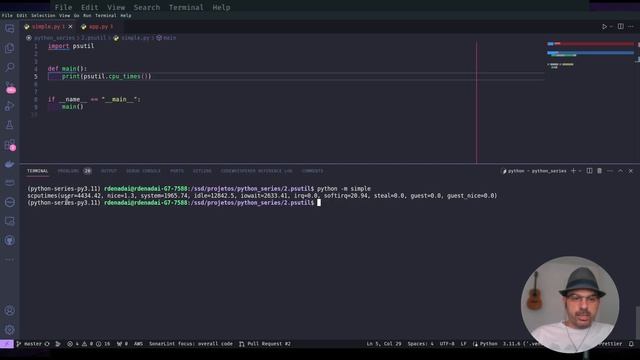Image resolution: width=640 pixels, height=360 pixels.
Task: Show additional activity bar views ellipsis
Action: tap(9, 260)
